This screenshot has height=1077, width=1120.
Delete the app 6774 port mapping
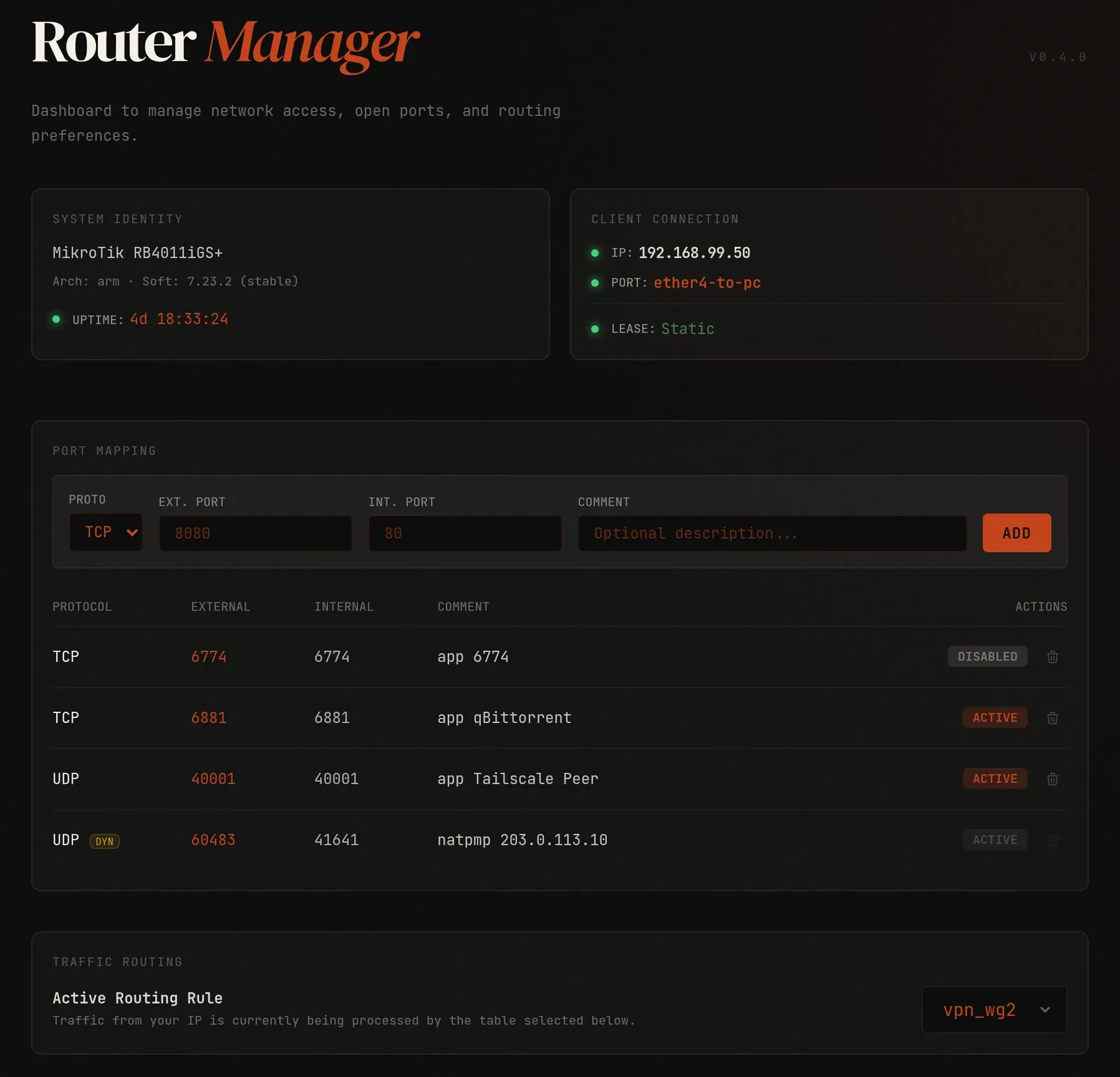(1052, 656)
